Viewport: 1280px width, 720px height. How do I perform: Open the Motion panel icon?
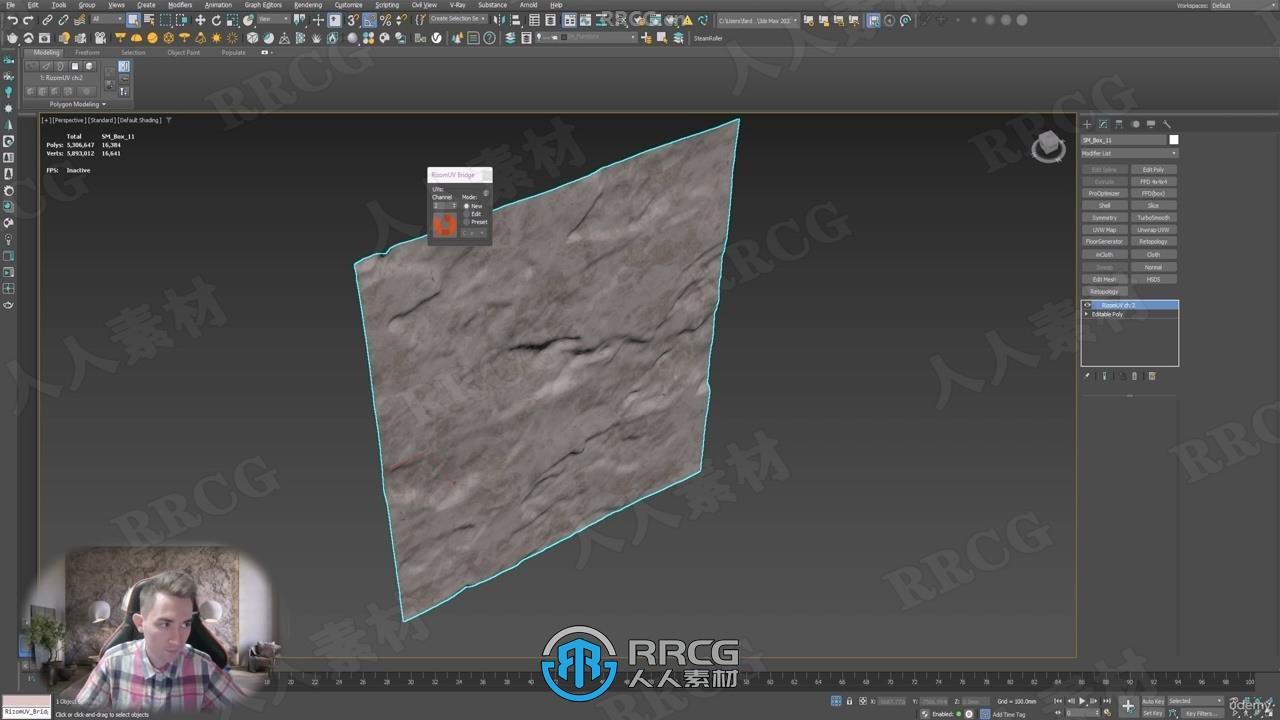(1135, 124)
